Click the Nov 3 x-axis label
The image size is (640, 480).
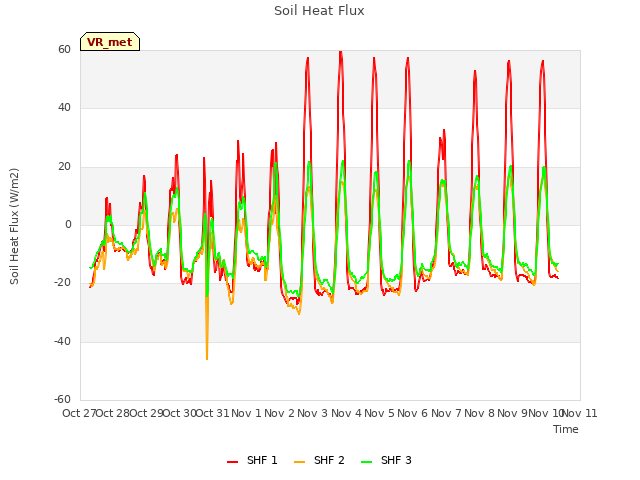click(313, 413)
